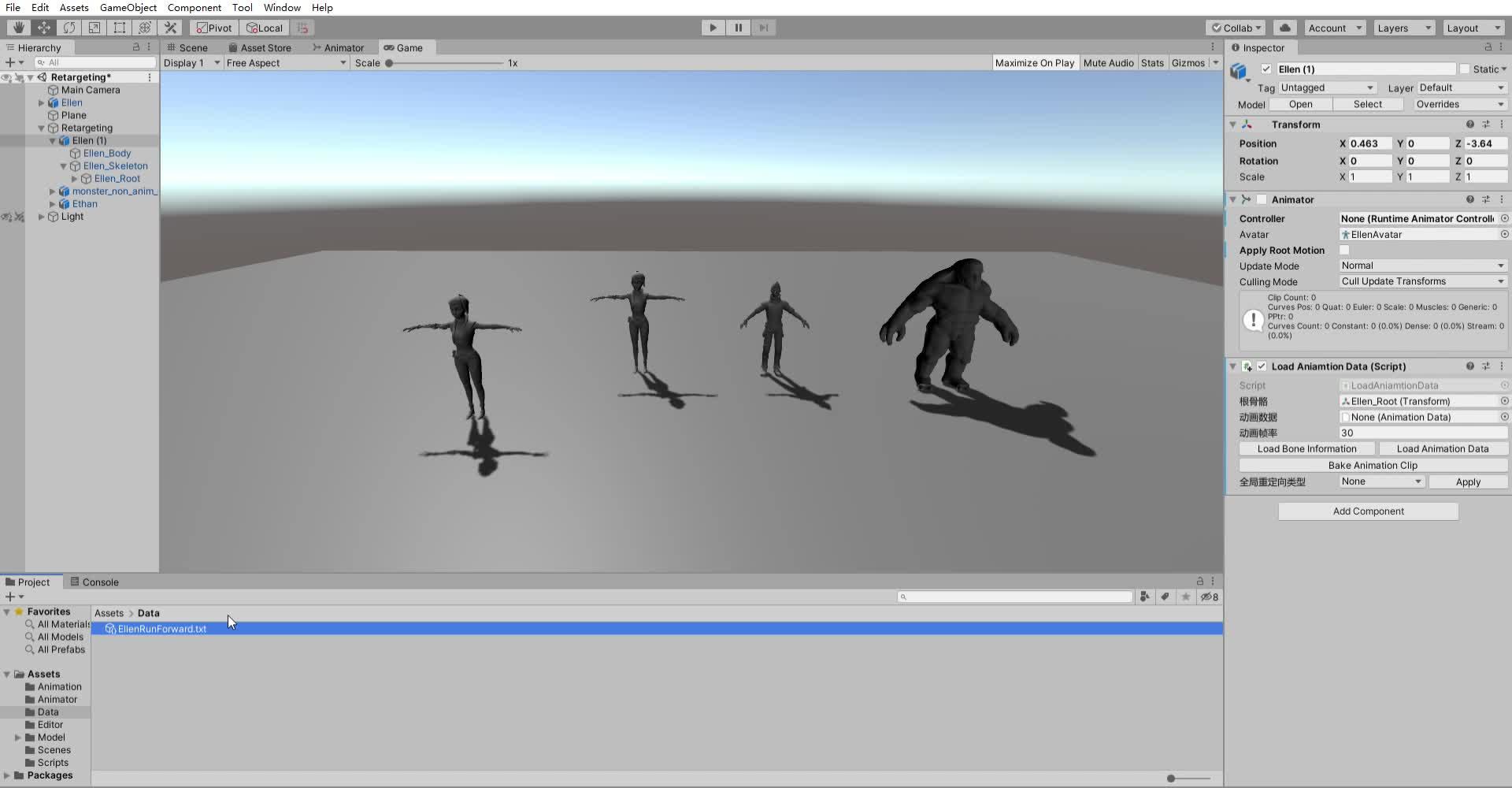
Task: Open the Update Mode dropdown
Action: 1422,266
